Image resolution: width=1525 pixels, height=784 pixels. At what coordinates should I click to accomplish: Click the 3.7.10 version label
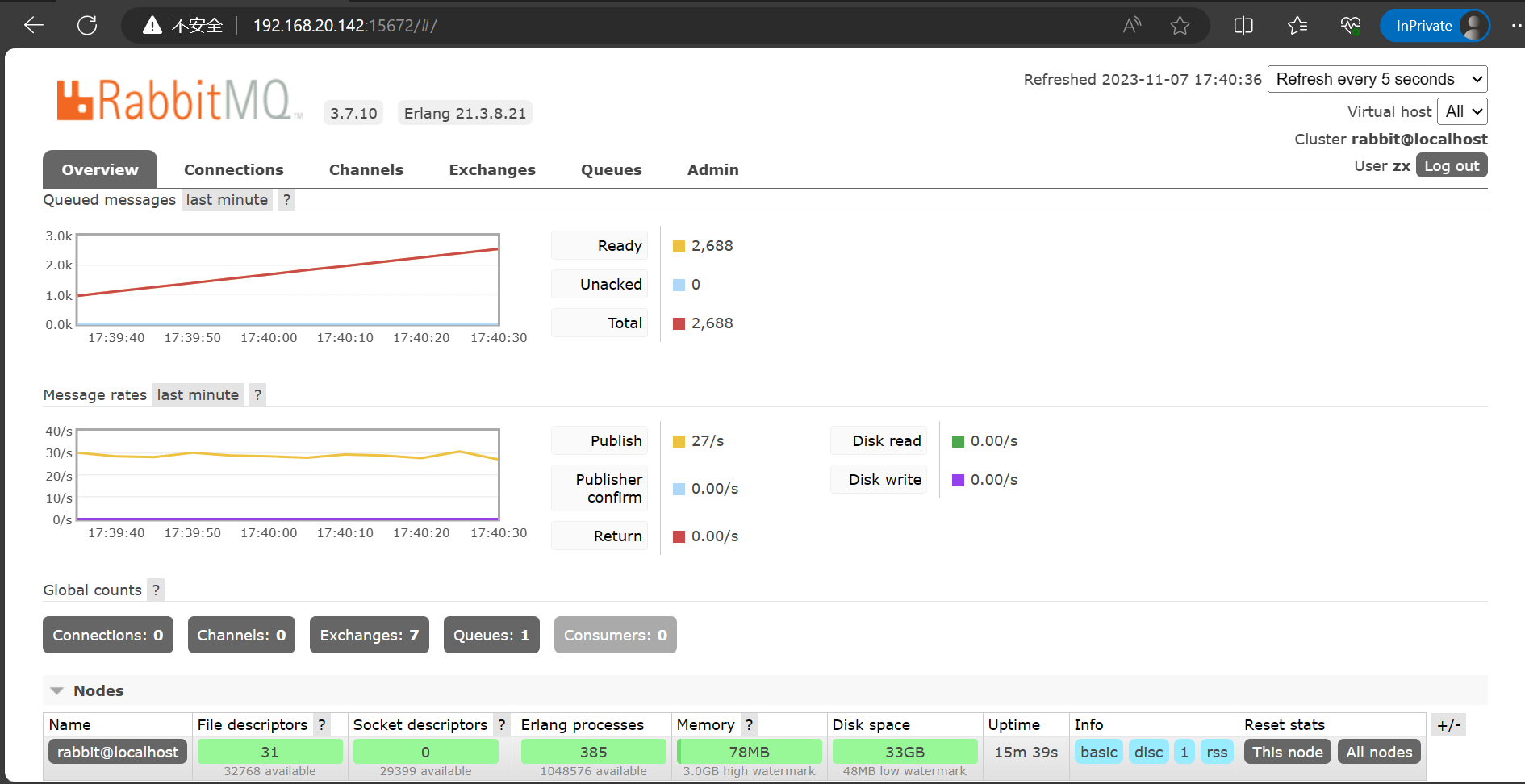pos(353,113)
